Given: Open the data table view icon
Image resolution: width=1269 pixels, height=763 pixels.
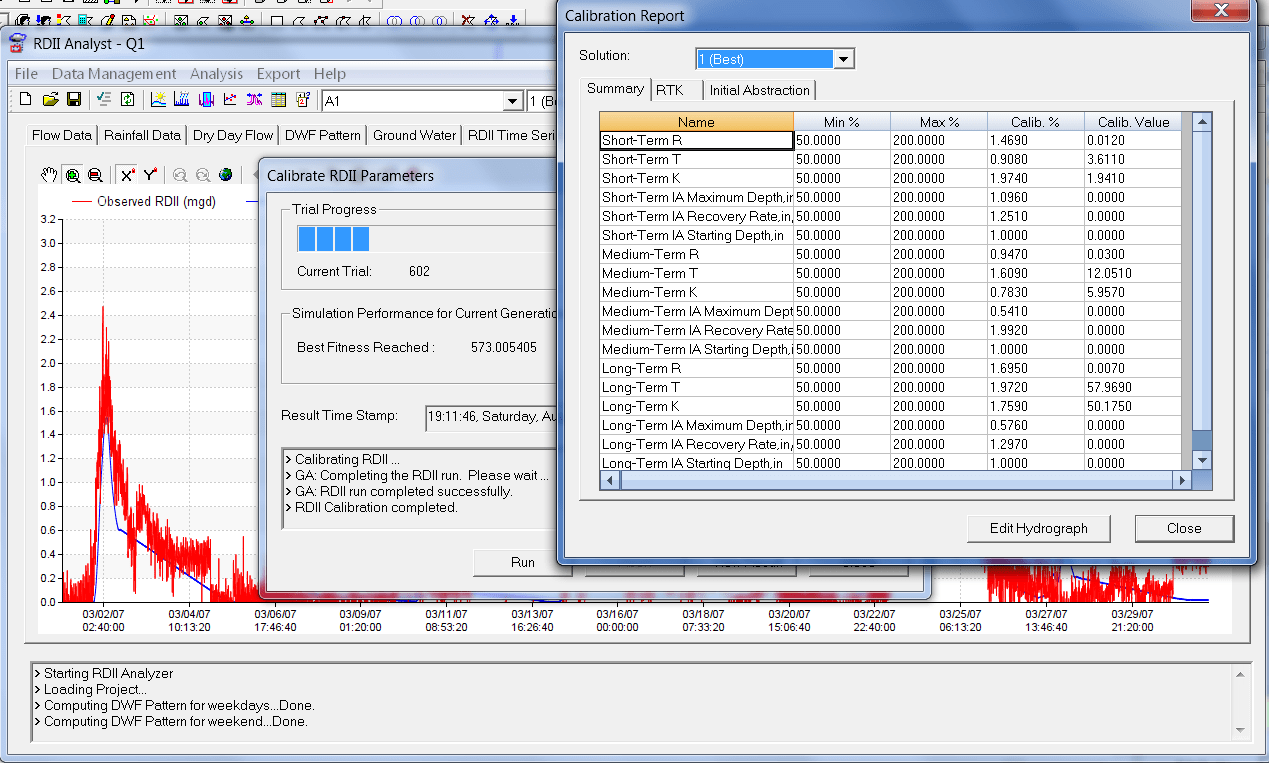Looking at the screenshot, I should coord(278,99).
